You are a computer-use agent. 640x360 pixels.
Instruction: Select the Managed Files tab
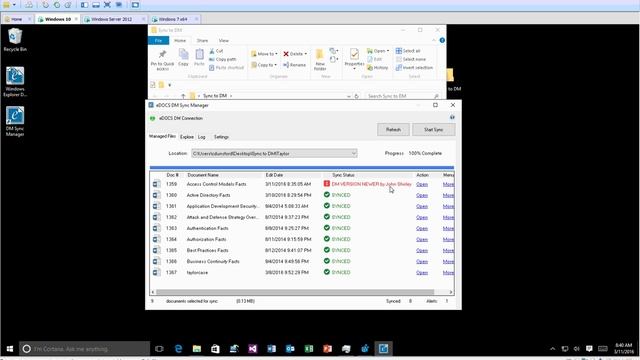(162, 136)
